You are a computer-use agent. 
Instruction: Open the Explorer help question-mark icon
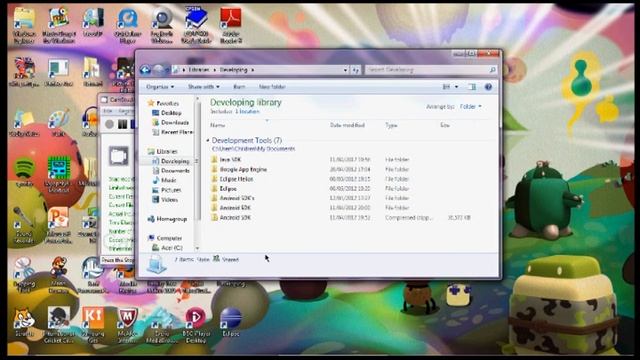coord(488,87)
